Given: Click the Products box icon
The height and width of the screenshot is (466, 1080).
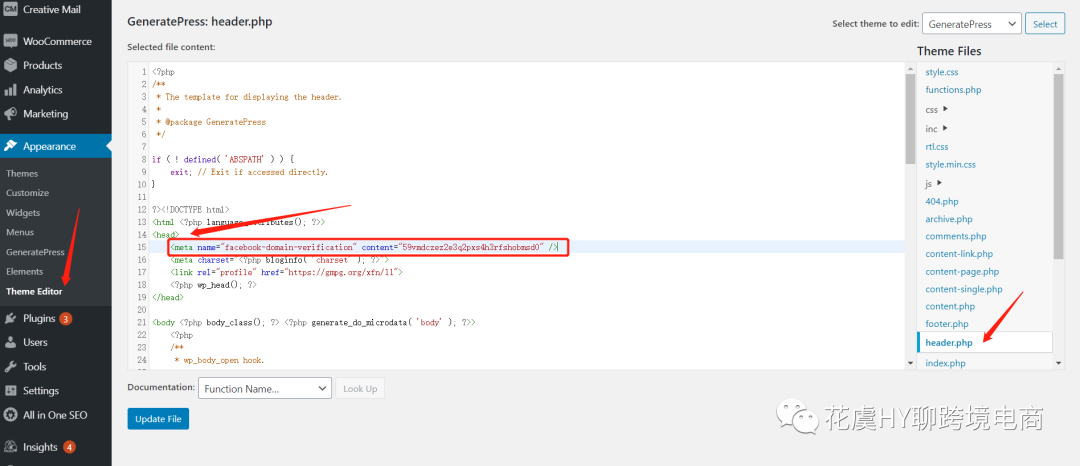Looking at the screenshot, I should pos(10,65).
